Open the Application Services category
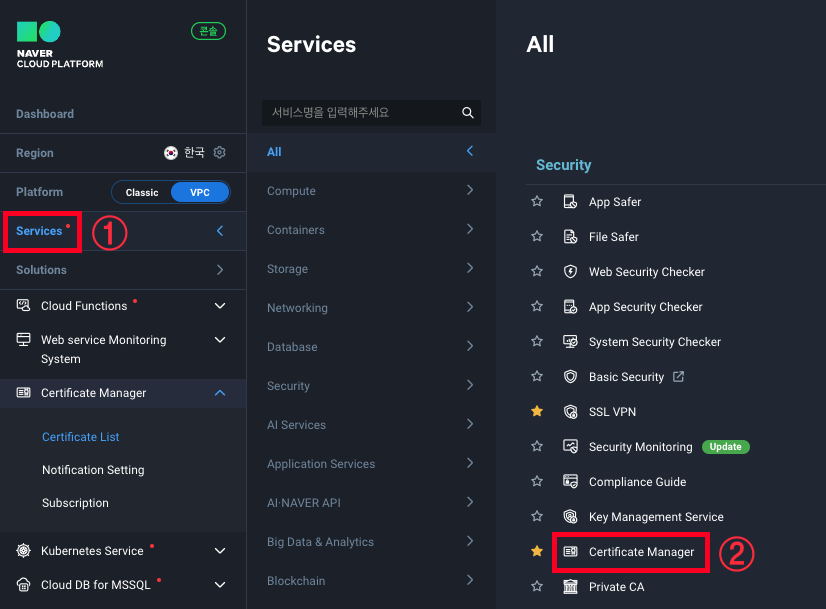The image size is (826, 609). tap(371, 464)
